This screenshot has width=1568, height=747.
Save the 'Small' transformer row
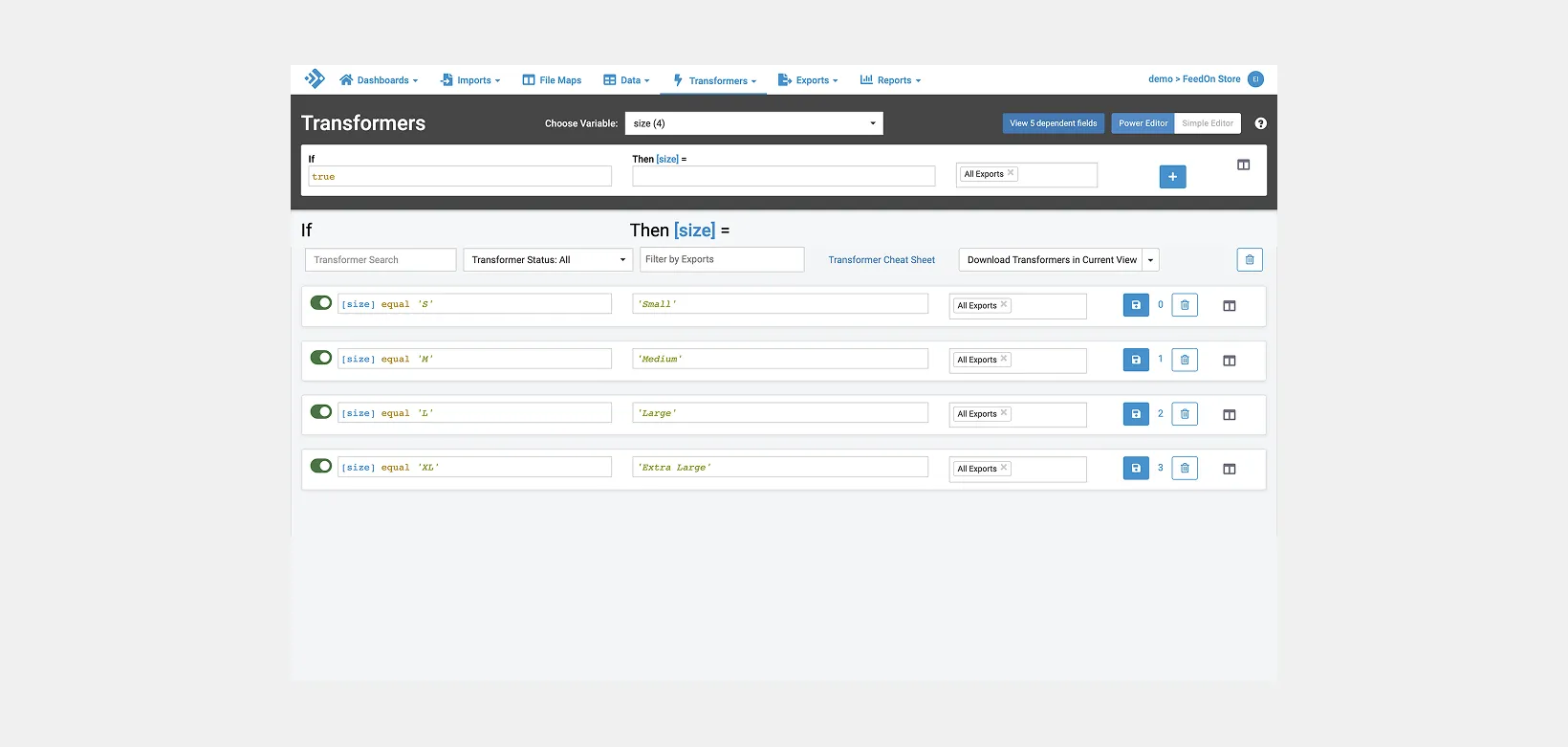[1136, 305]
